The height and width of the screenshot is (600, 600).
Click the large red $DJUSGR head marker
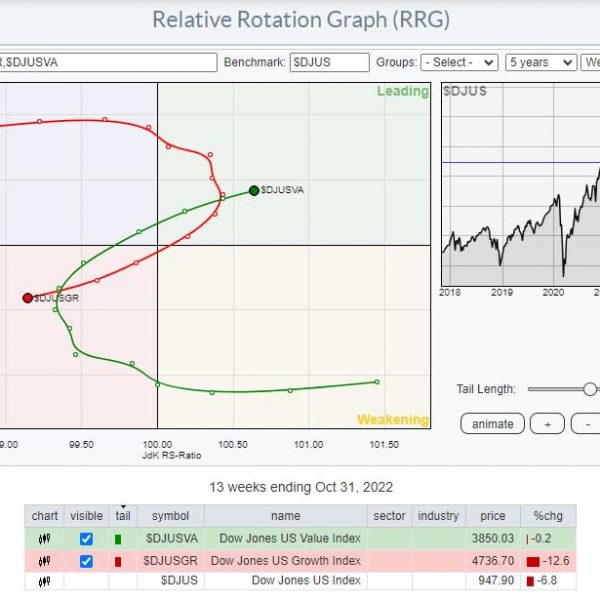tap(28, 298)
